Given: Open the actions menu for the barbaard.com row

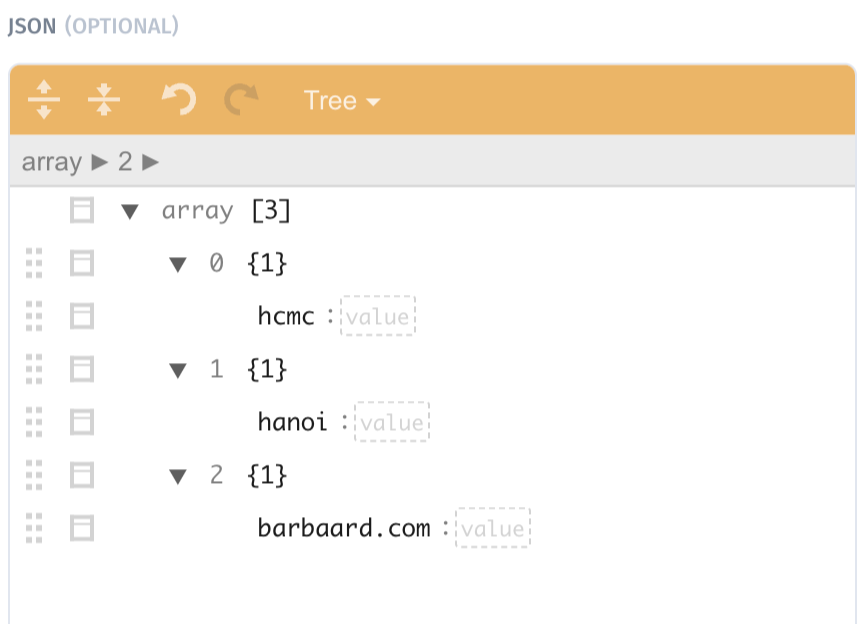Looking at the screenshot, I should tap(81, 528).
